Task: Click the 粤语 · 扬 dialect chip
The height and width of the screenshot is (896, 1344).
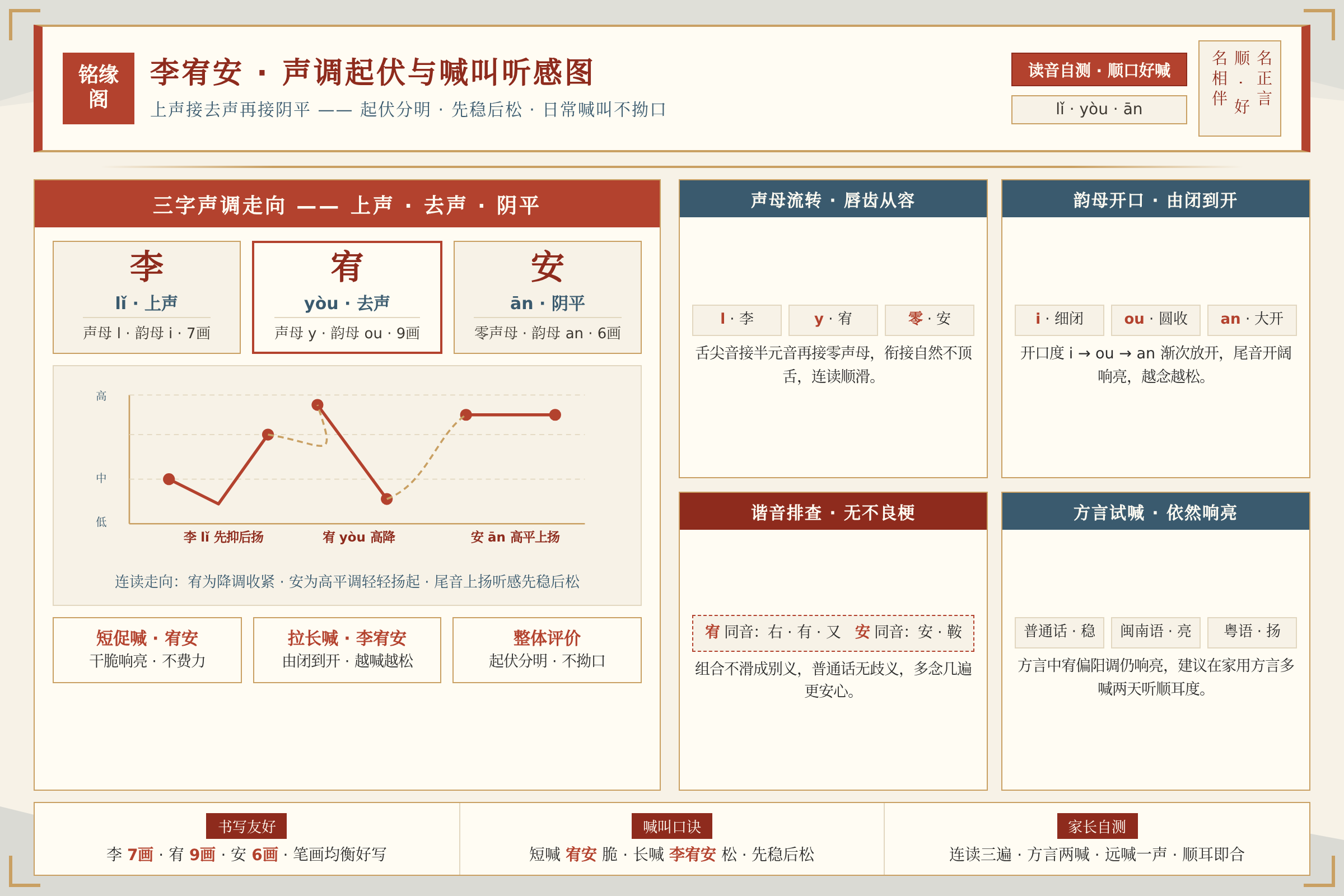Action: pyautogui.click(x=1252, y=632)
